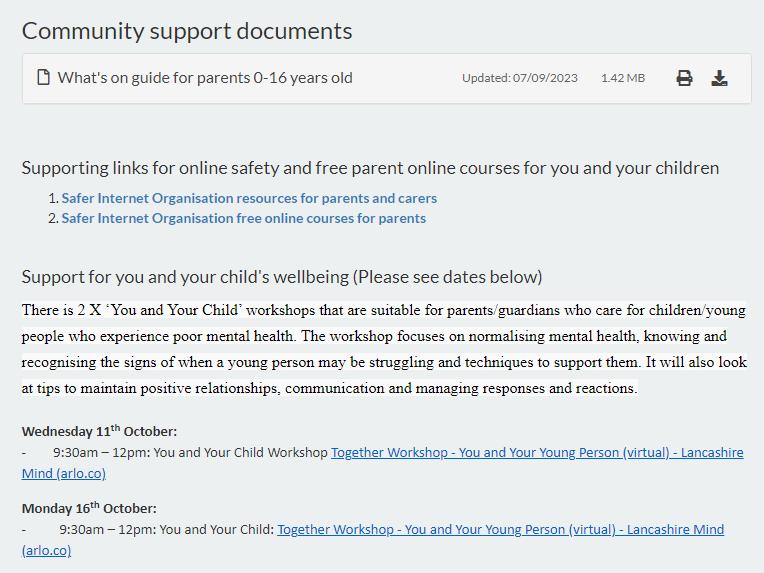Click the 'You and Your Child' workshops paragraph

[x=384, y=349]
